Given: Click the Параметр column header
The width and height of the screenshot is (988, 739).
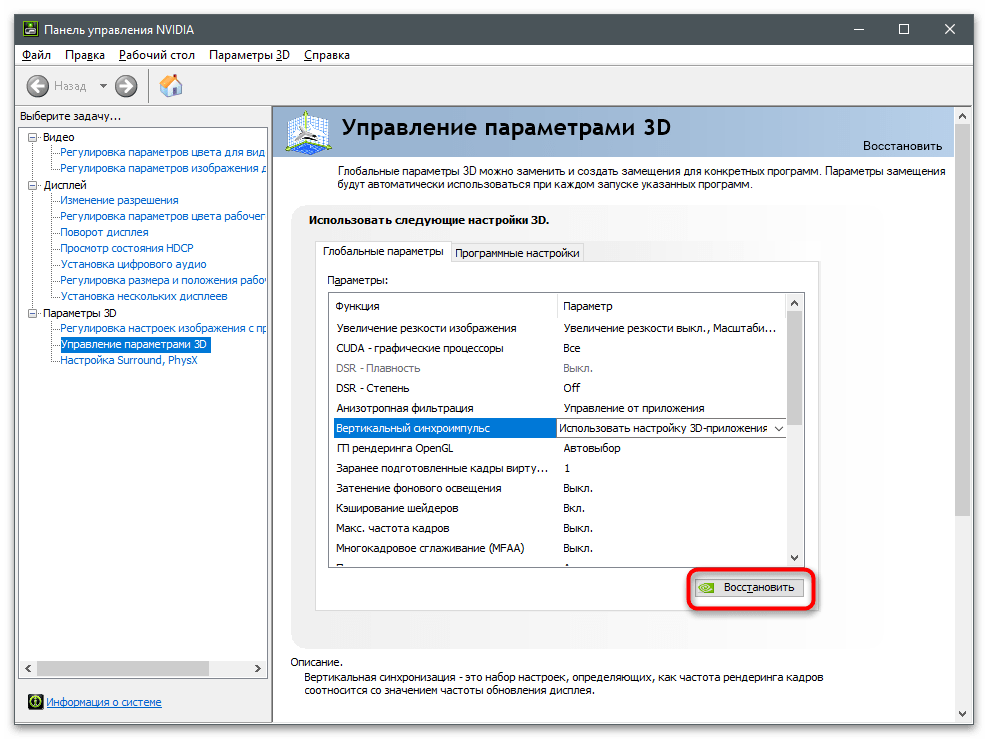Looking at the screenshot, I should click(x=672, y=306).
